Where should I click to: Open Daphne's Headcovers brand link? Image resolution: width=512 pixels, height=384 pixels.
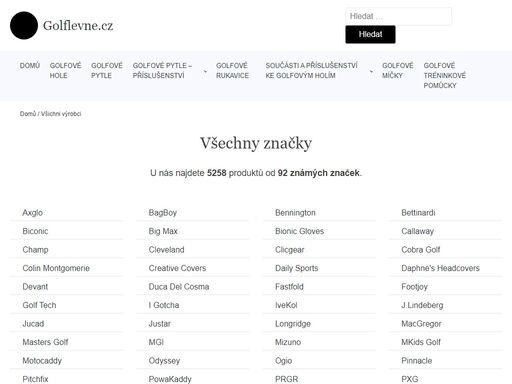click(x=440, y=268)
